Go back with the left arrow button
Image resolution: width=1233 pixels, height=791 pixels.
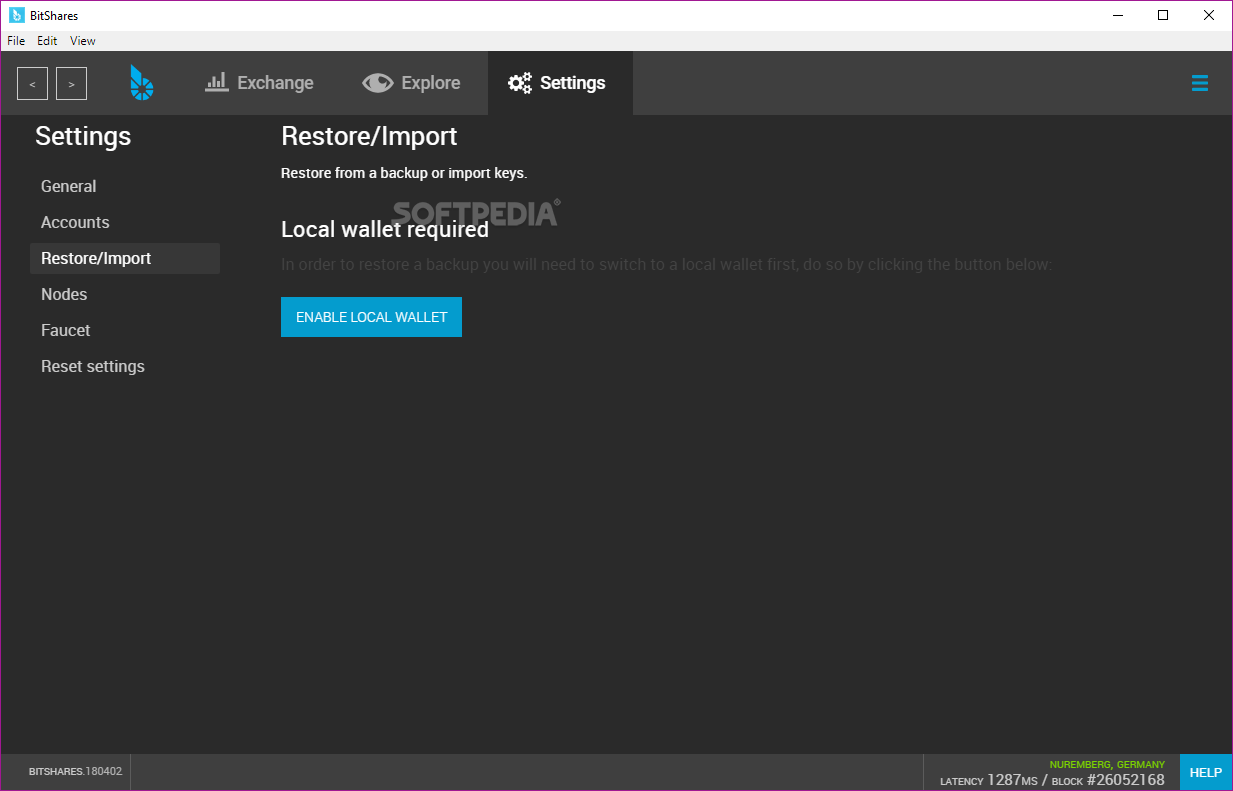32,84
